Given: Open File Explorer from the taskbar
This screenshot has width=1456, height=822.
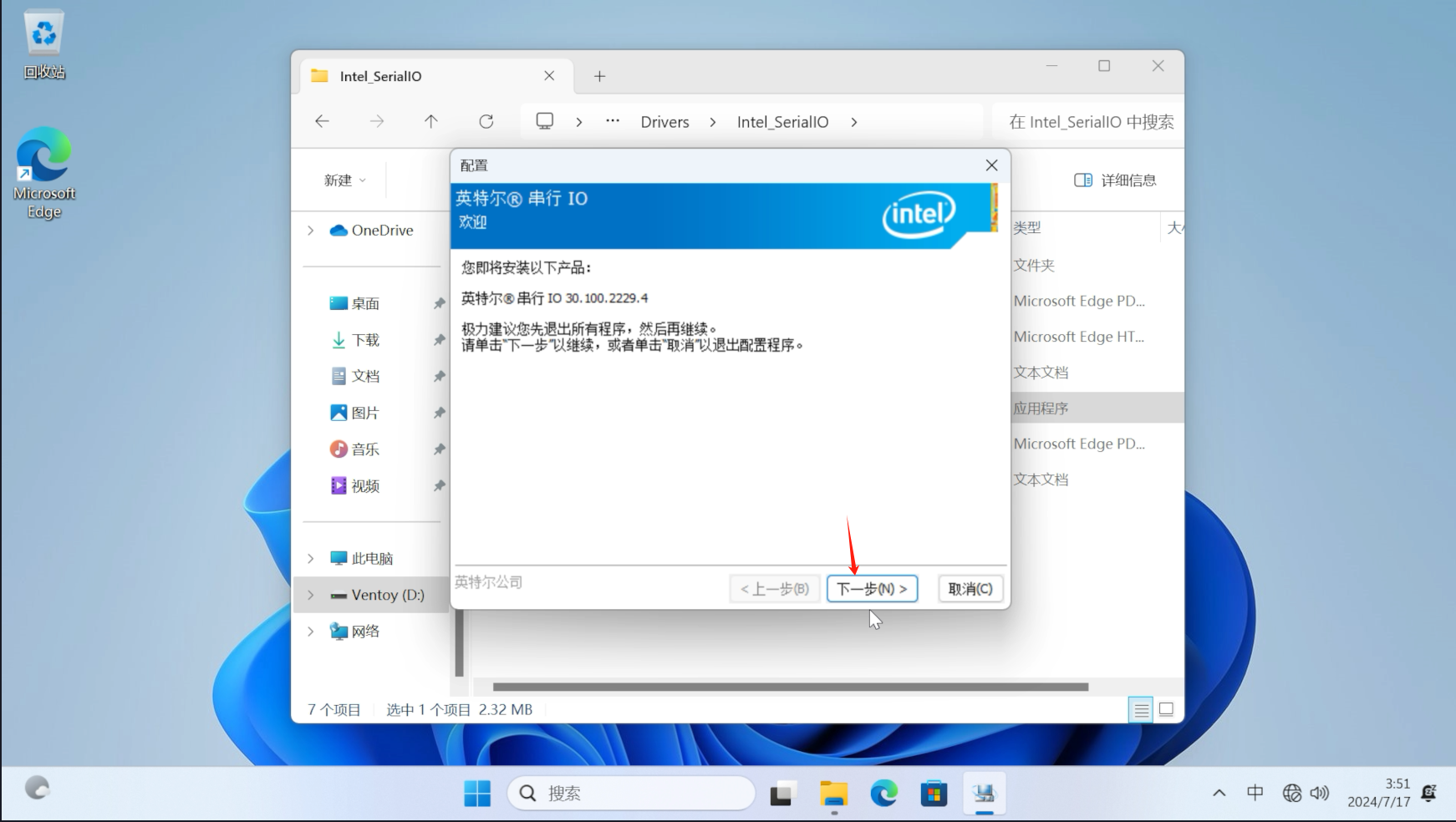Looking at the screenshot, I should coord(833,793).
